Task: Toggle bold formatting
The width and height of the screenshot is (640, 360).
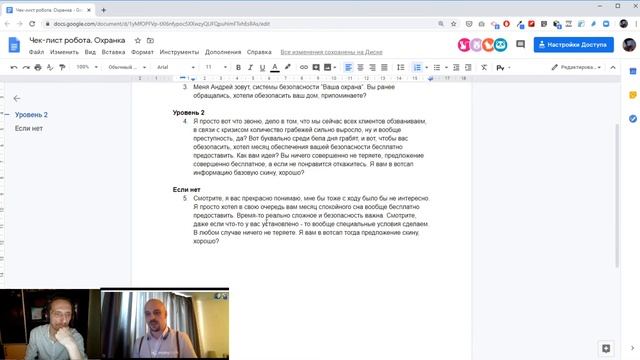Action: 238,67
